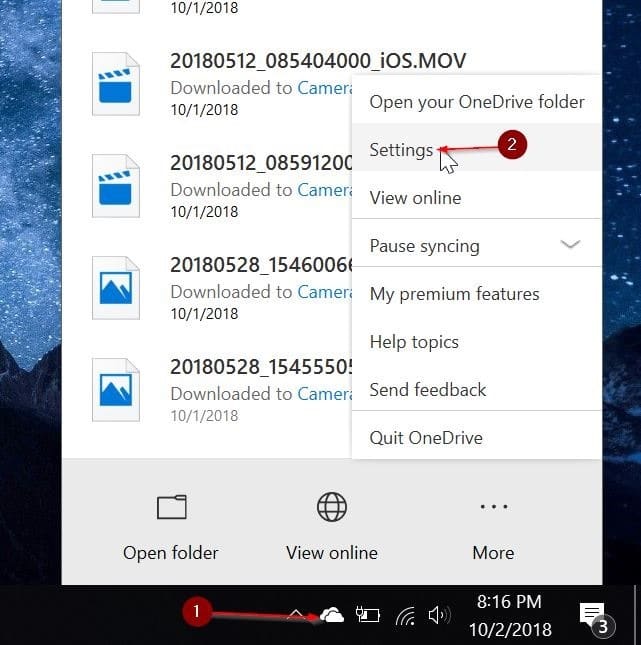Click the More three-dots icon
The image size is (641, 645).
tap(494, 506)
